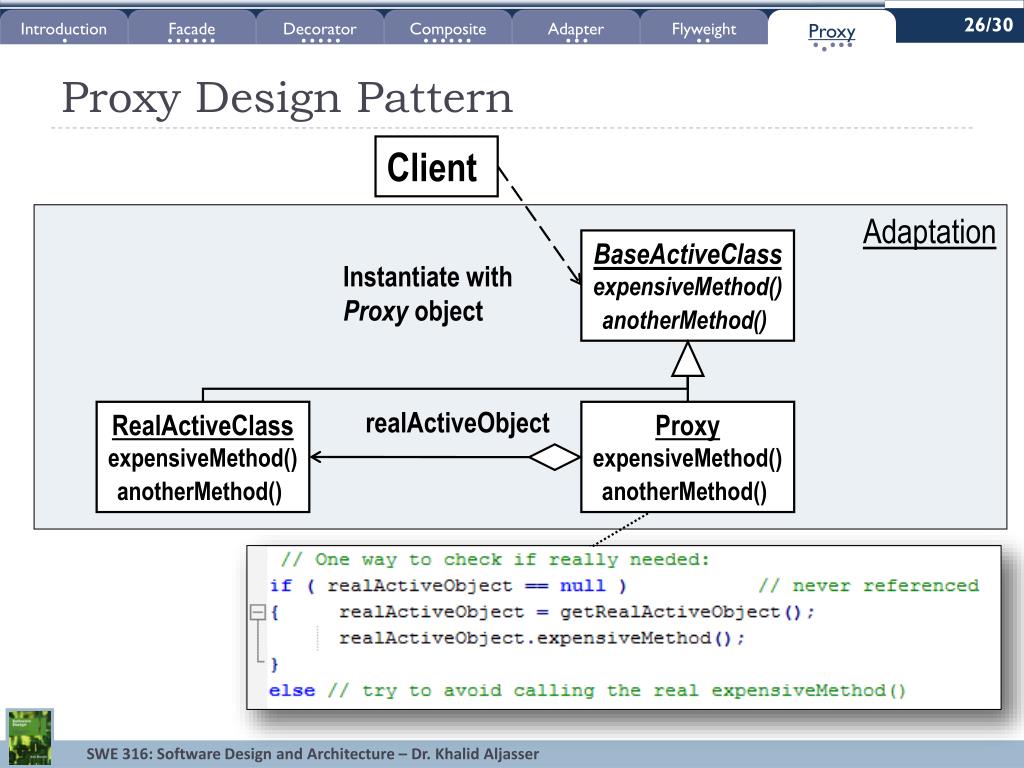The image size is (1024, 768).
Task: Jump to the Adapter section tab
Action: [575, 29]
